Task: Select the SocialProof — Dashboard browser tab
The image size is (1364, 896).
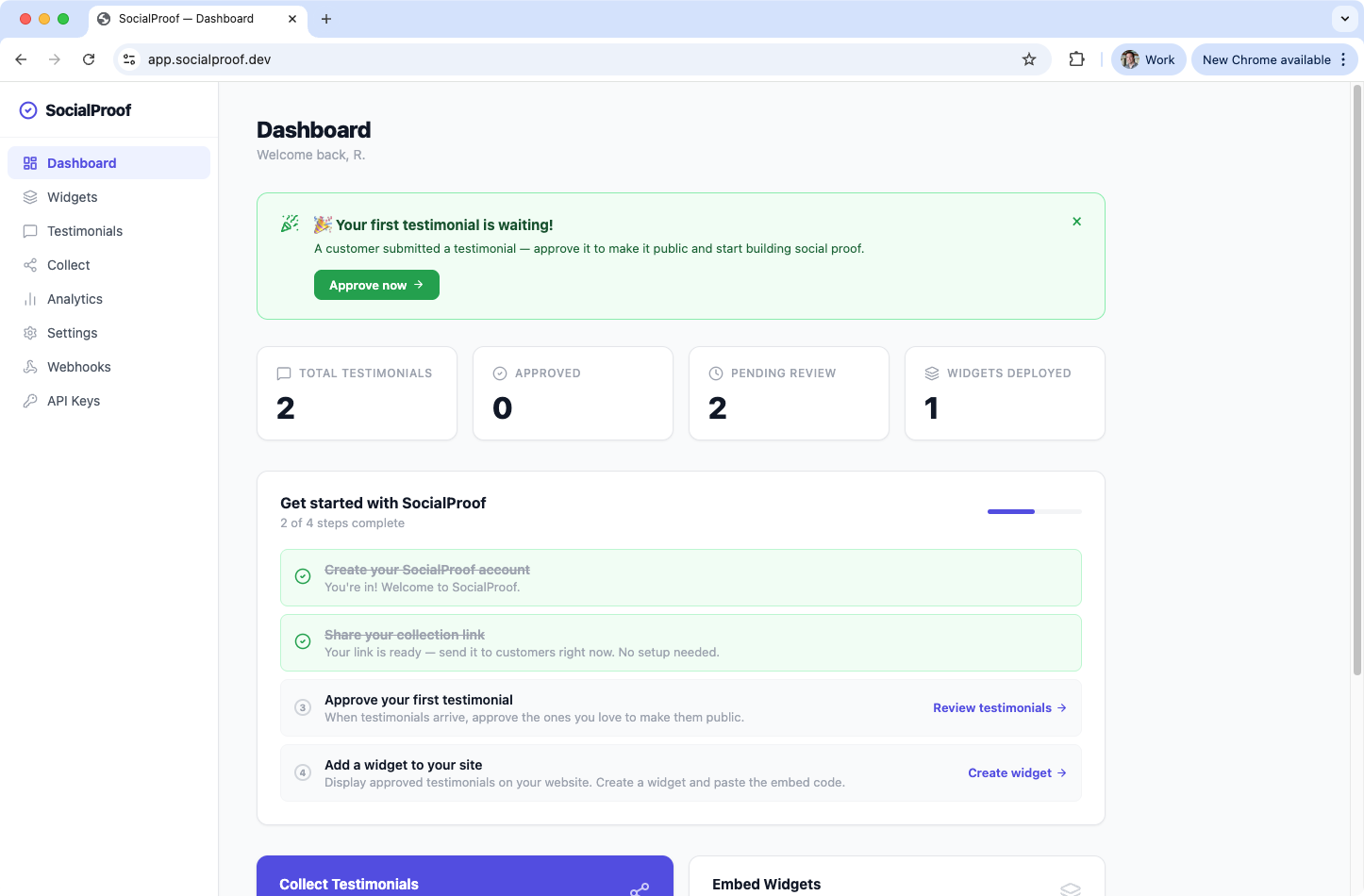Action: click(184, 18)
